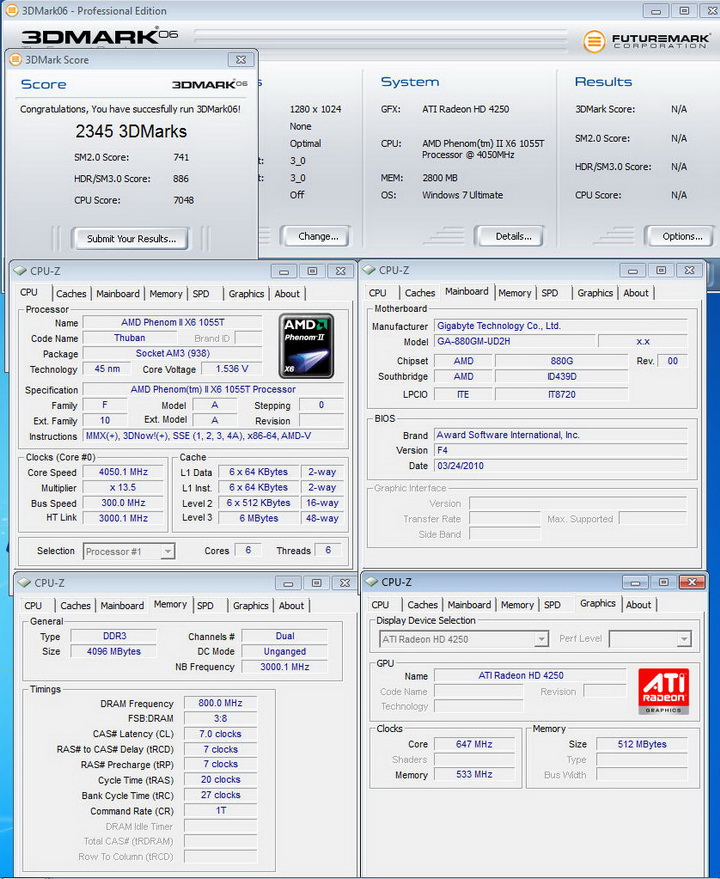Click the CPU-Z icon in the Mainboard window title
Image resolution: width=720 pixels, height=879 pixels.
[368, 270]
